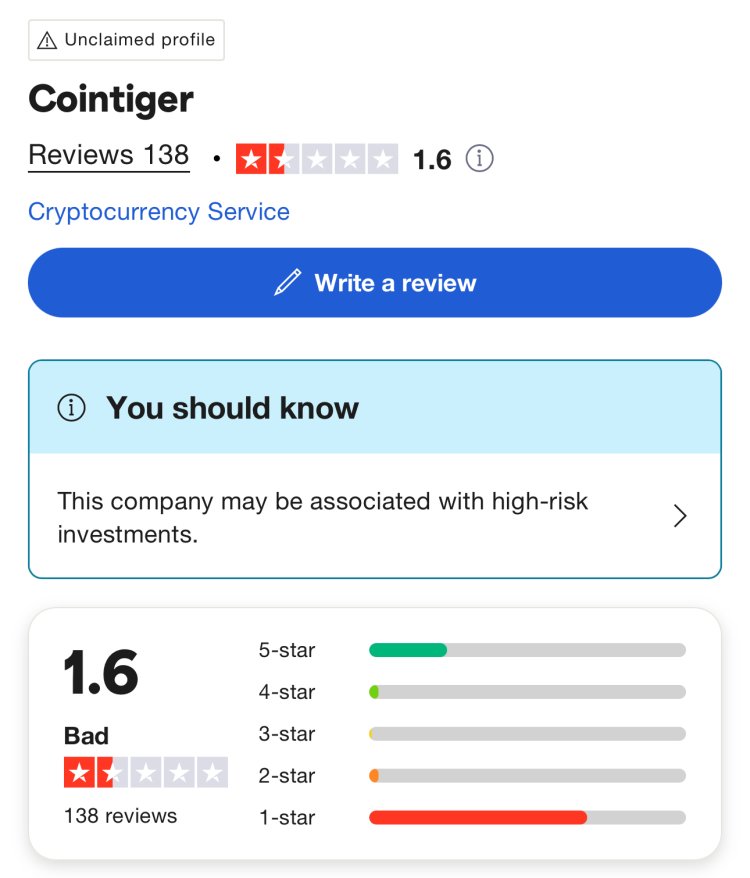Click the high-risk investments message text
750x878 pixels.
tap(323, 517)
